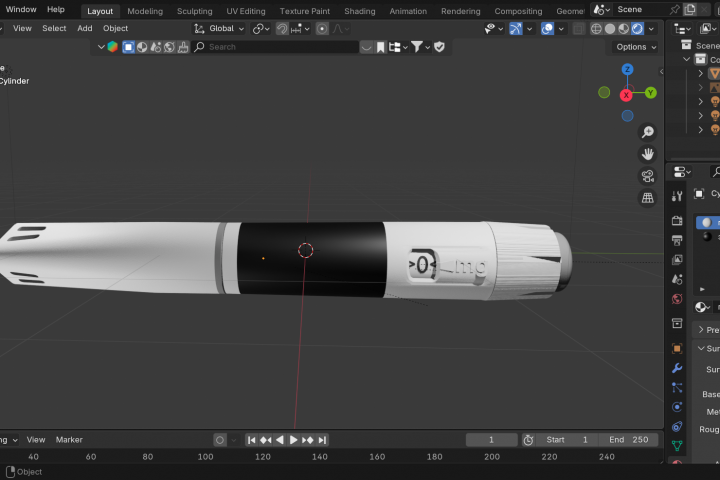
Task: Open the overlays options dropdown arrow
Action: 561,28
